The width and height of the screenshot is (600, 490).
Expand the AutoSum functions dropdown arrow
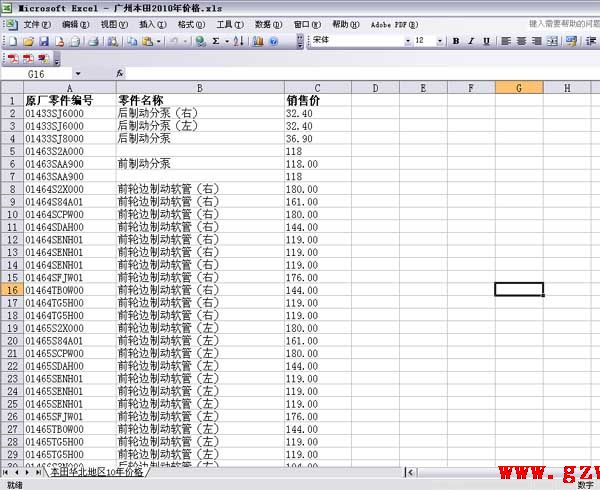pos(227,41)
